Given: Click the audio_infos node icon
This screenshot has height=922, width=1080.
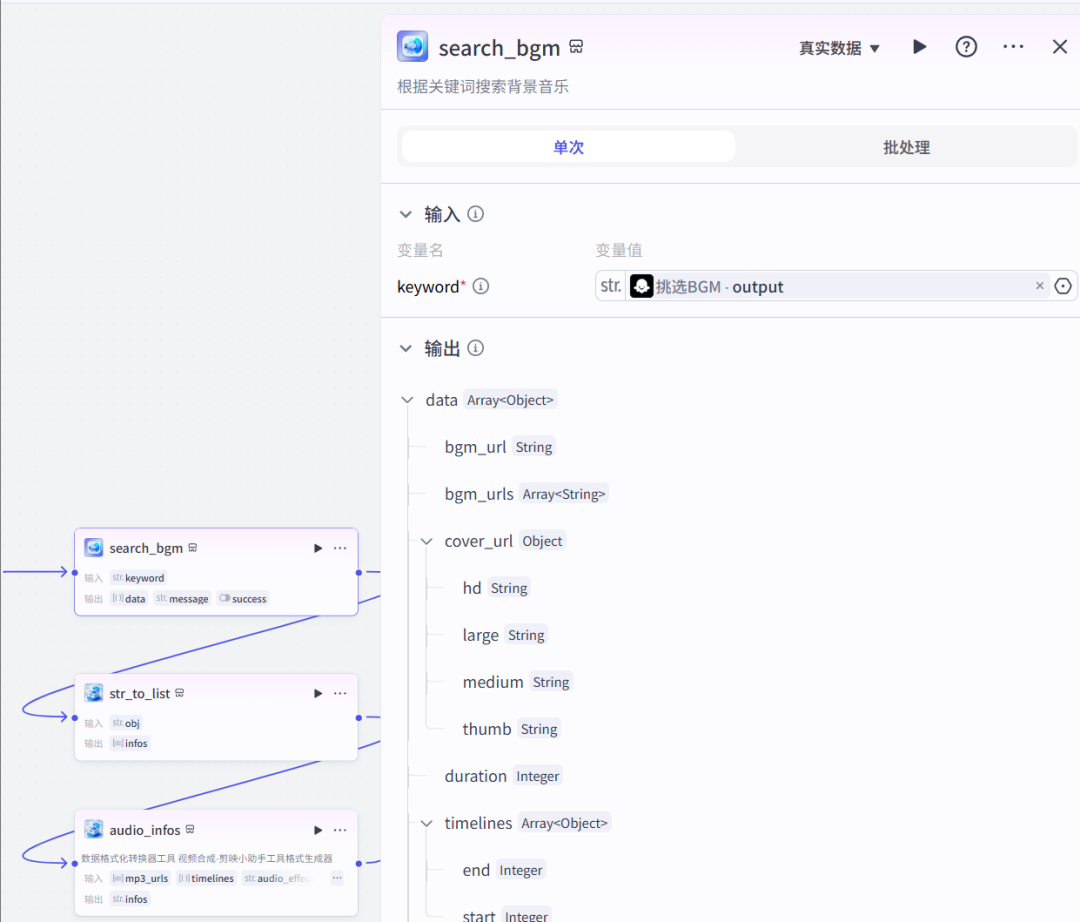Looking at the screenshot, I should click(94, 829).
